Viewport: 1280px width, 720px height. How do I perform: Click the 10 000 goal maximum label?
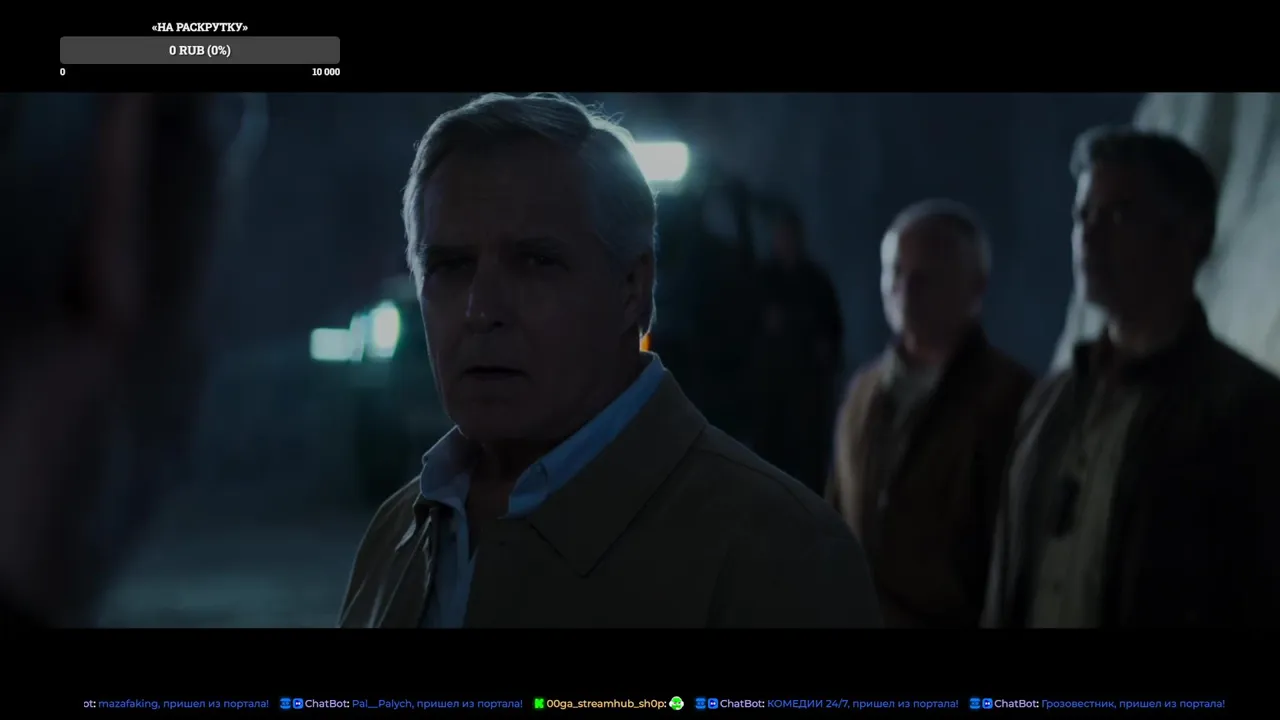[326, 72]
